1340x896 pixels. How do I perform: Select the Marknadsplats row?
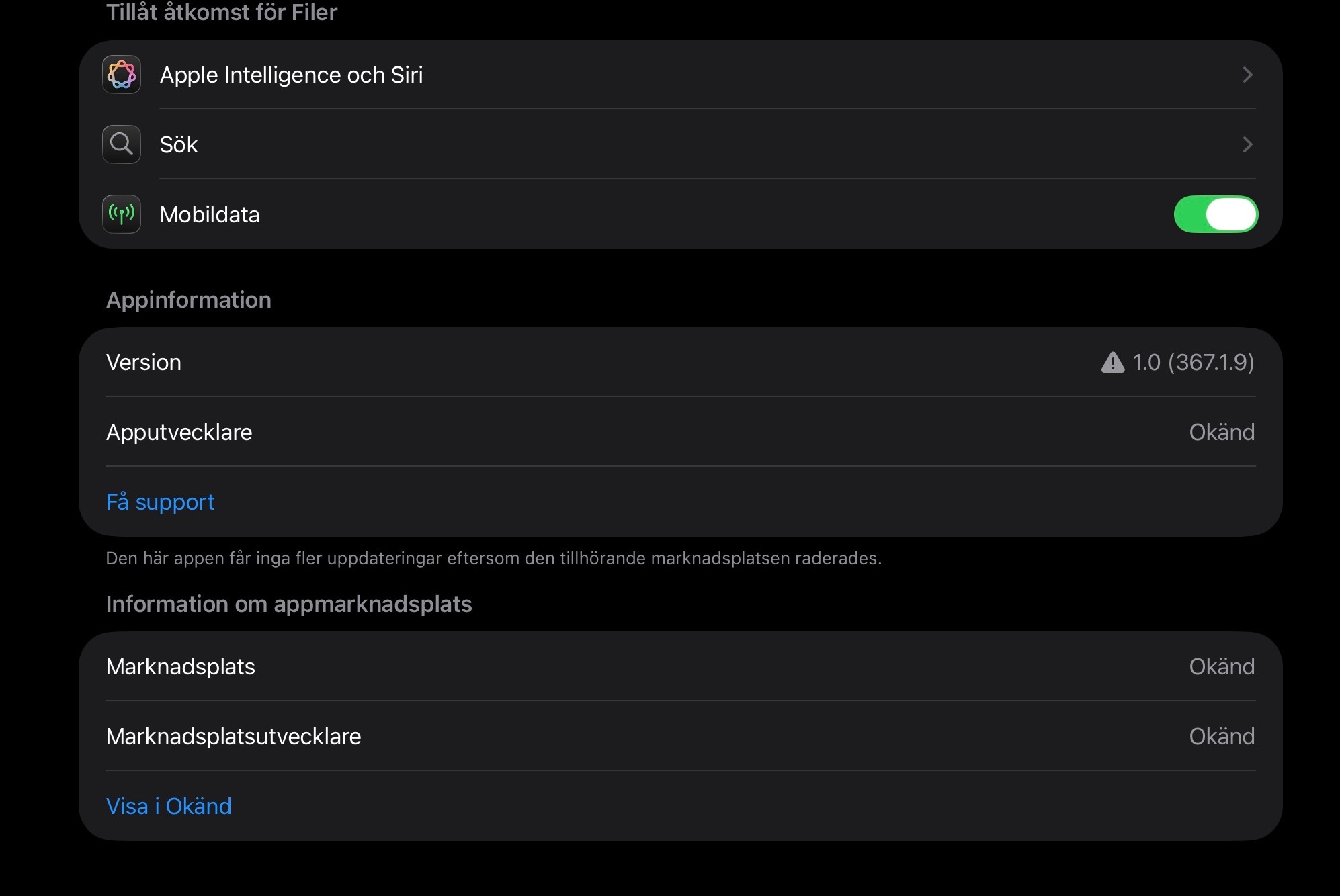pos(181,666)
